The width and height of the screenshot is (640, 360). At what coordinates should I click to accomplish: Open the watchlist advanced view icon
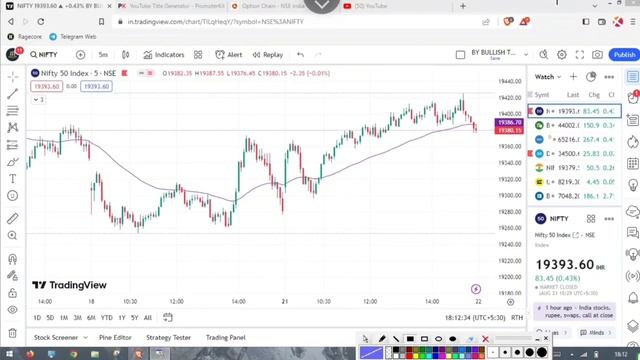pos(591,77)
